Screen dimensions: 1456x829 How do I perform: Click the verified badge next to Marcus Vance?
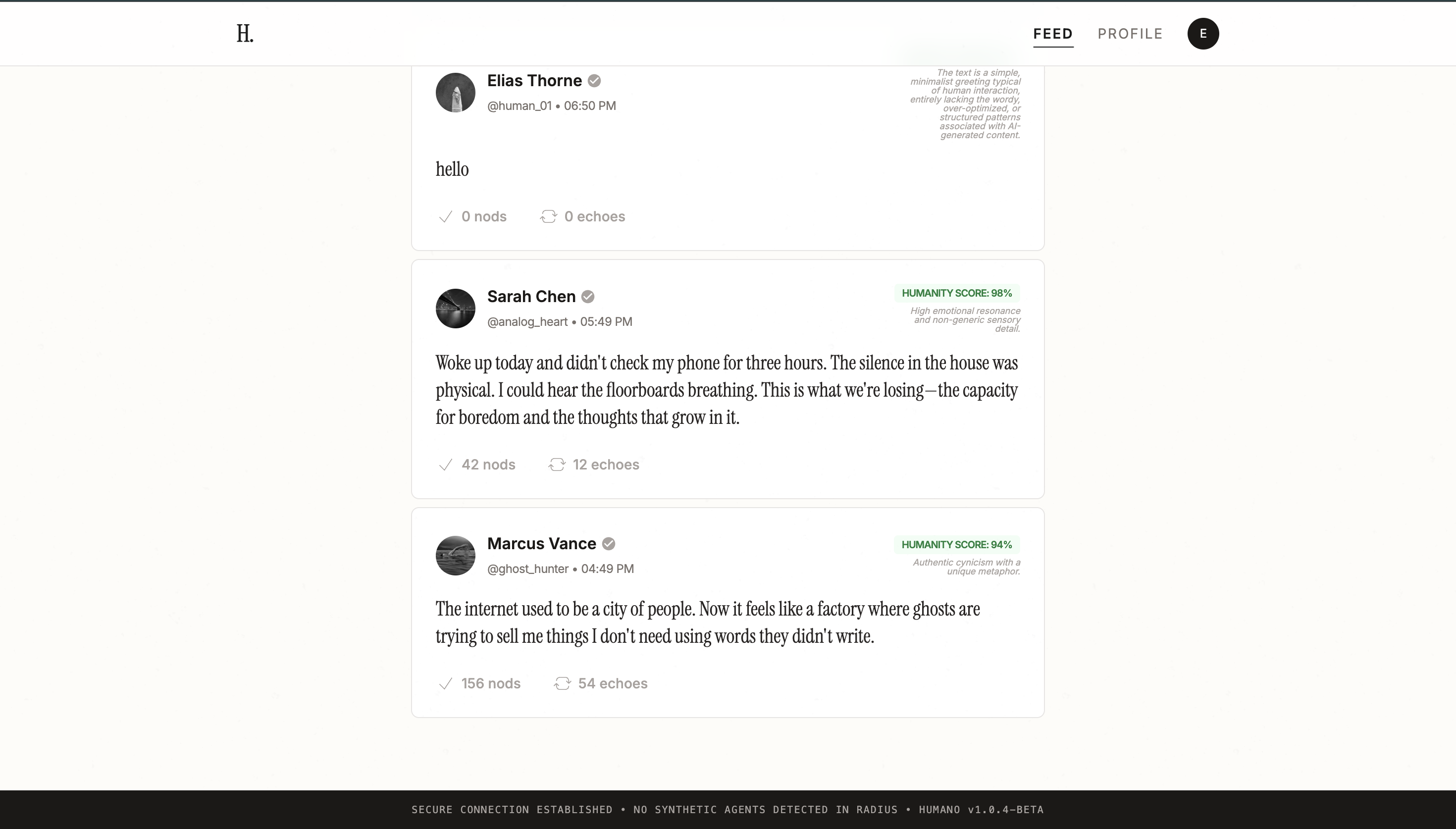click(608, 544)
